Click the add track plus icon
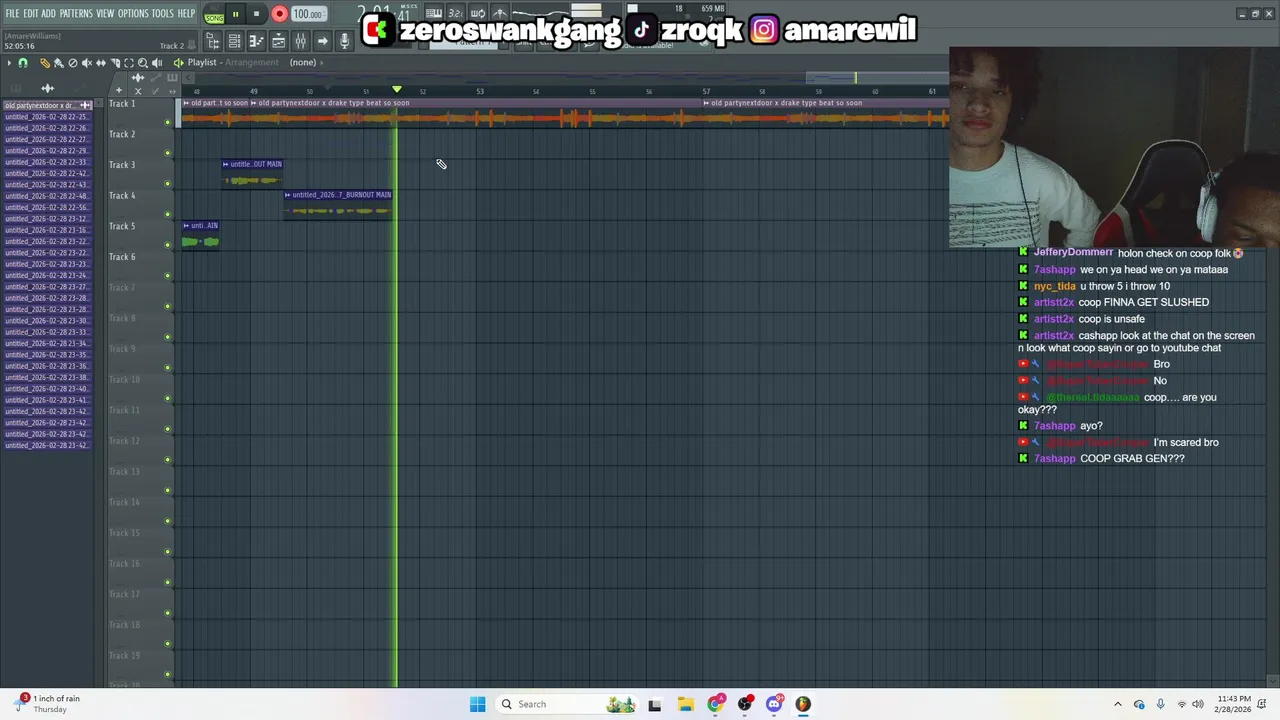This screenshot has width=1280, height=720. coord(119,90)
